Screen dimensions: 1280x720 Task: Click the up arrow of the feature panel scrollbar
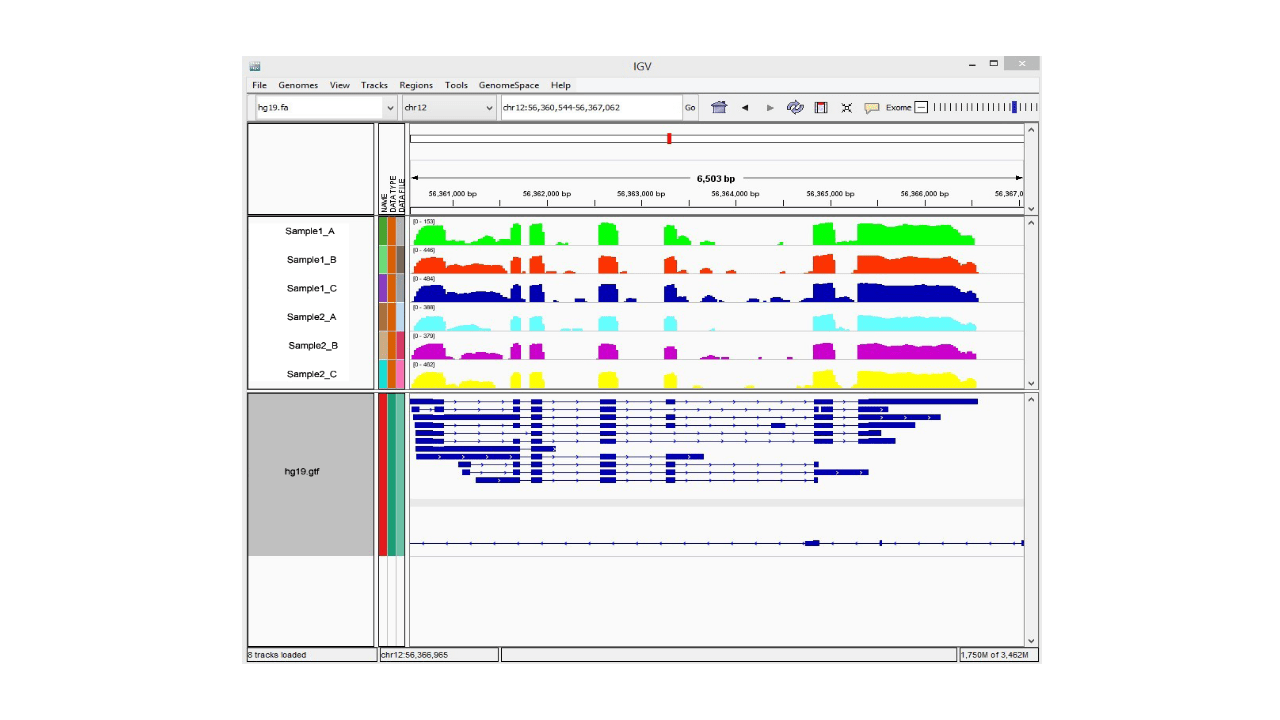1032,398
